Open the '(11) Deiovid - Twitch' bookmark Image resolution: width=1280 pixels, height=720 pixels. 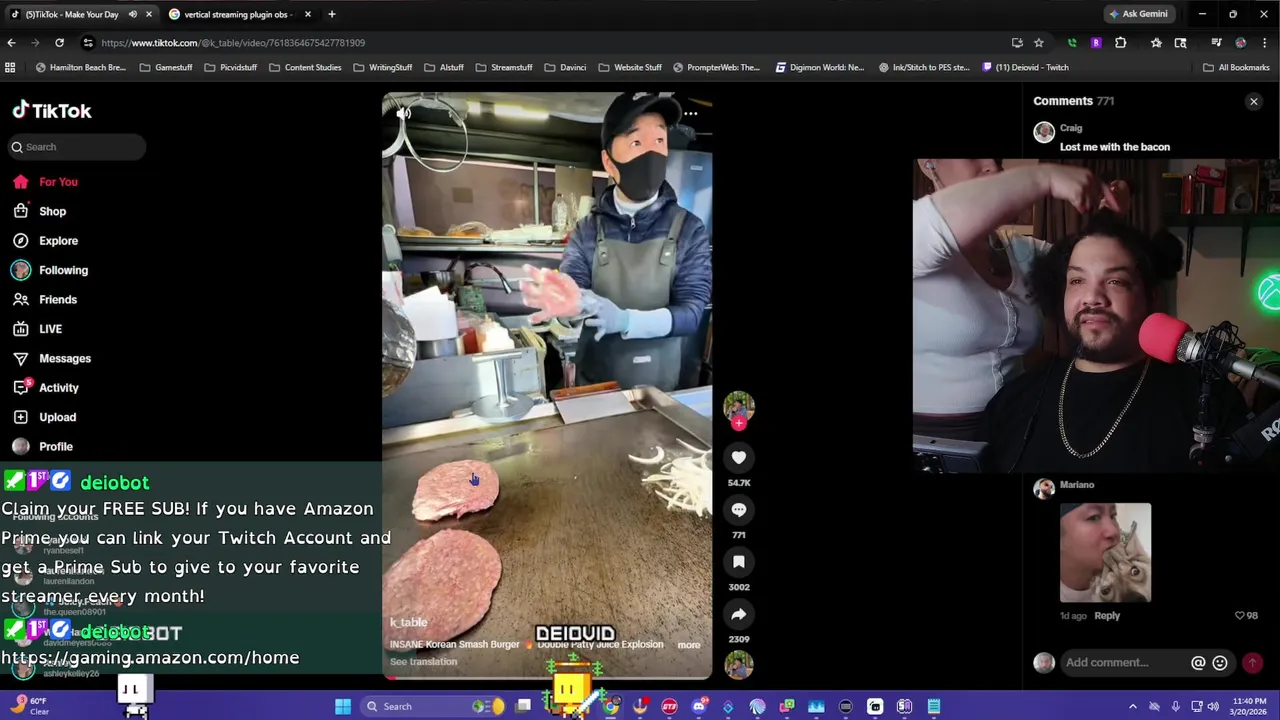[1025, 68]
